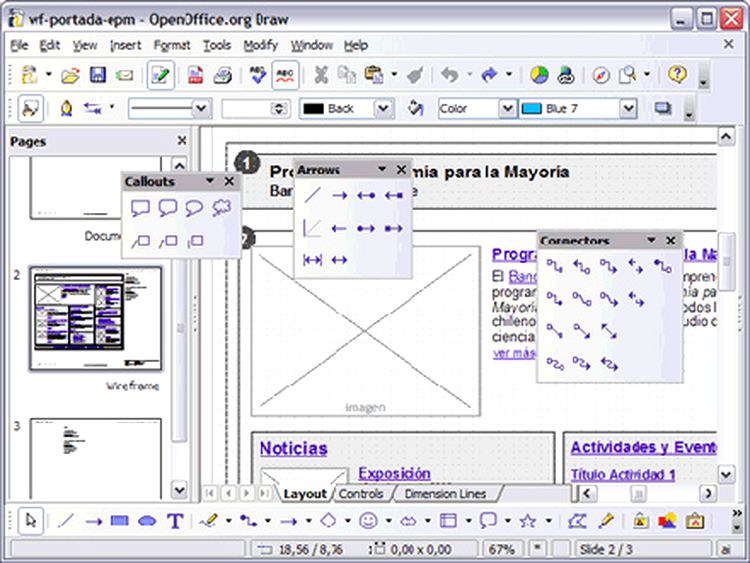
Task: Click the Noticias link
Action: point(294,448)
